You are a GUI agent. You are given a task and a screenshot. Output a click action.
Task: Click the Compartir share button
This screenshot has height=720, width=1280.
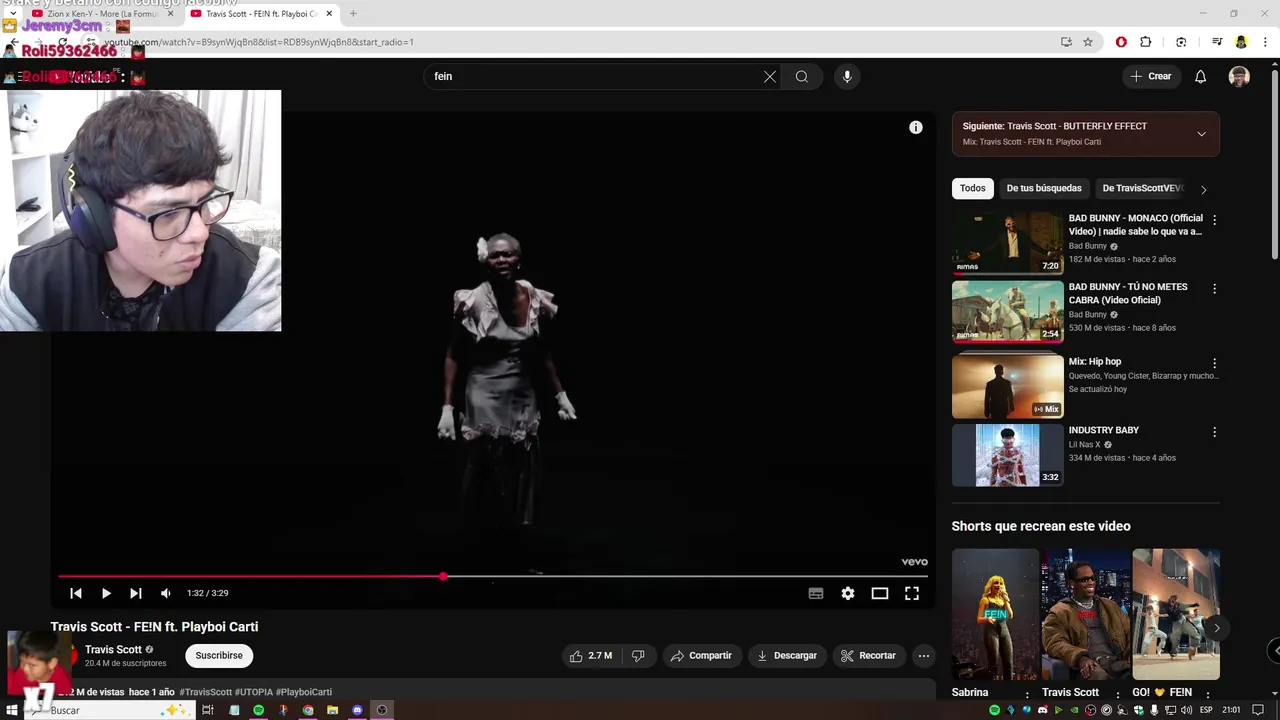pyautogui.click(x=701, y=656)
